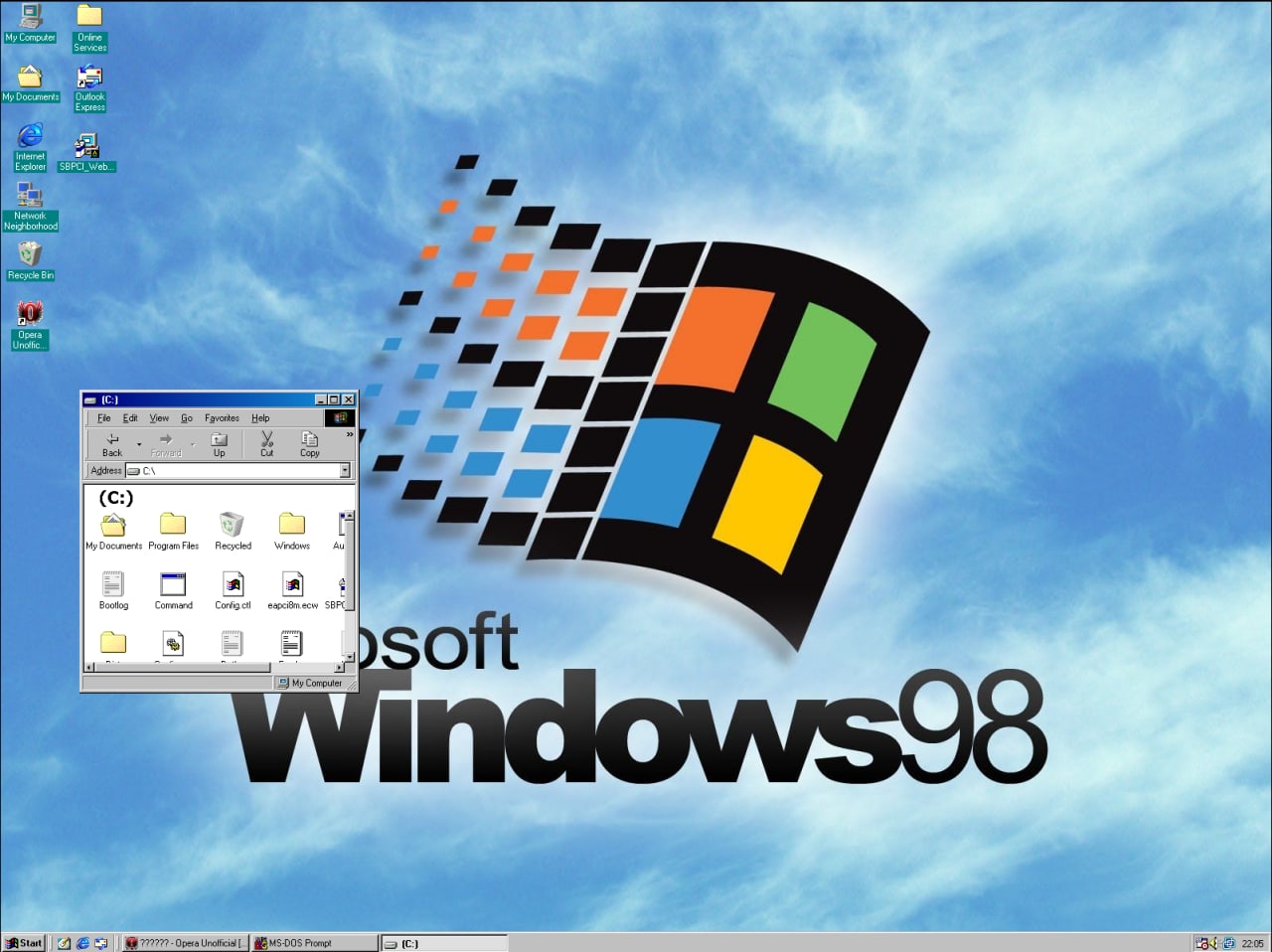Click the 22:05 system clock

point(1252,943)
